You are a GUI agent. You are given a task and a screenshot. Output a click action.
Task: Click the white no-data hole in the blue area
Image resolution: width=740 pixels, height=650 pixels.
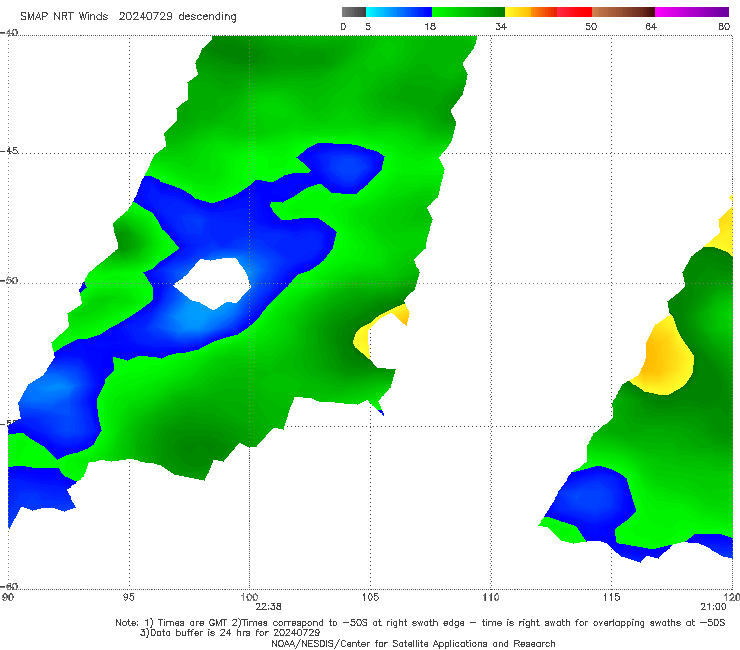pyautogui.click(x=213, y=283)
